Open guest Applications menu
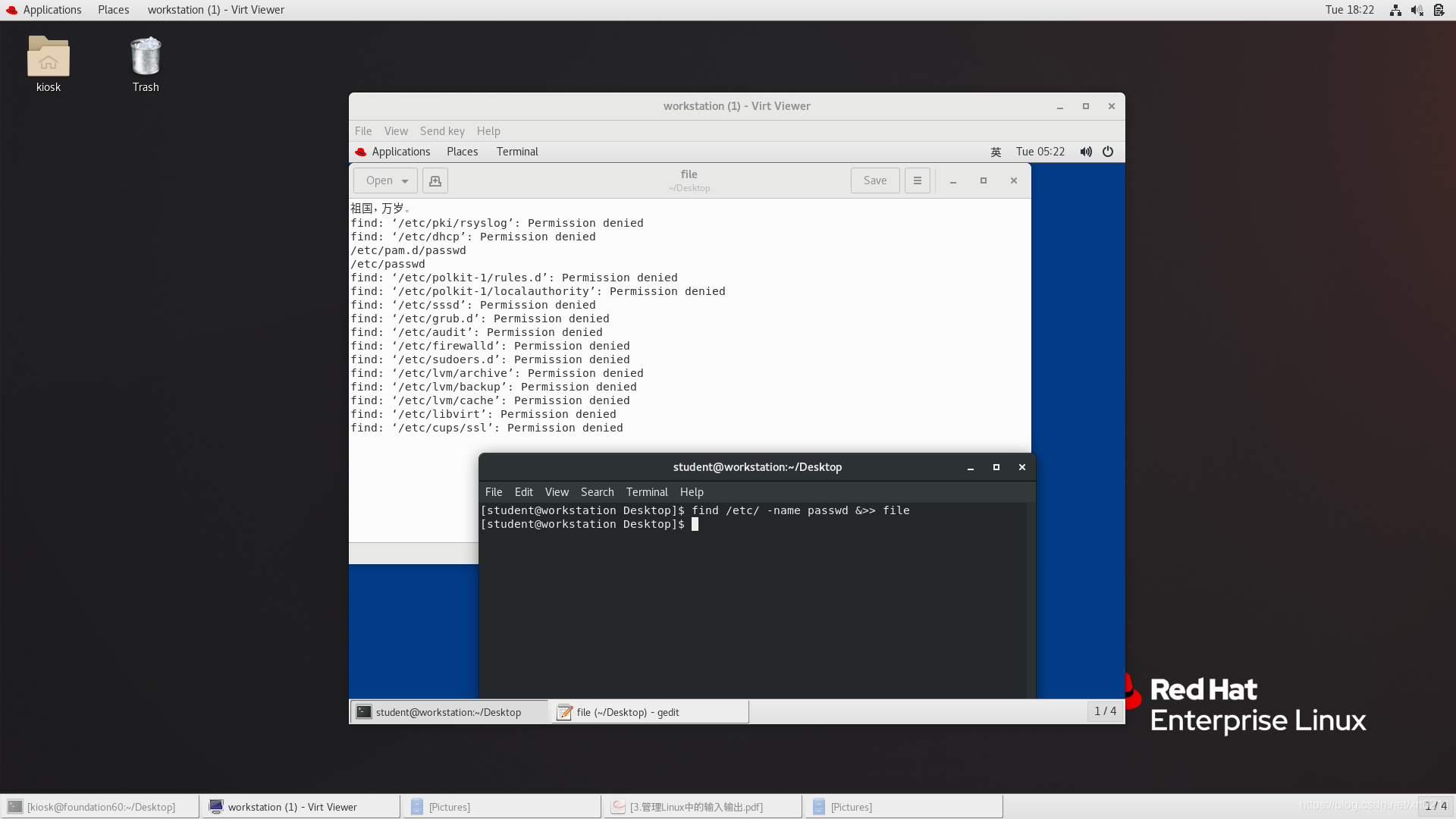The height and width of the screenshot is (819, 1456). (x=400, y=152)
